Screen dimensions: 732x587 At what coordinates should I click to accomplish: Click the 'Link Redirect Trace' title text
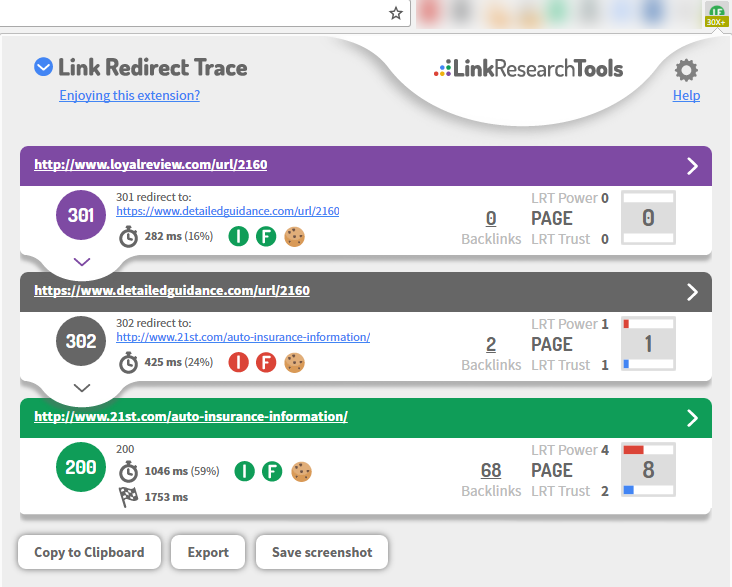point(153,67)
